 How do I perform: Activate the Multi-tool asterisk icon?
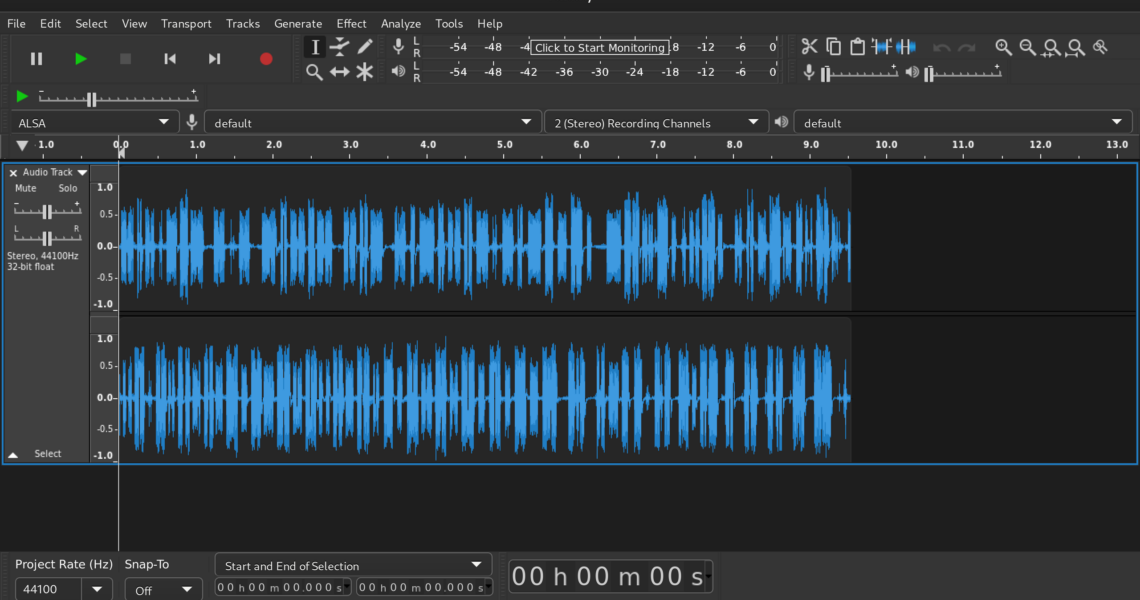[x=365, y=72]
